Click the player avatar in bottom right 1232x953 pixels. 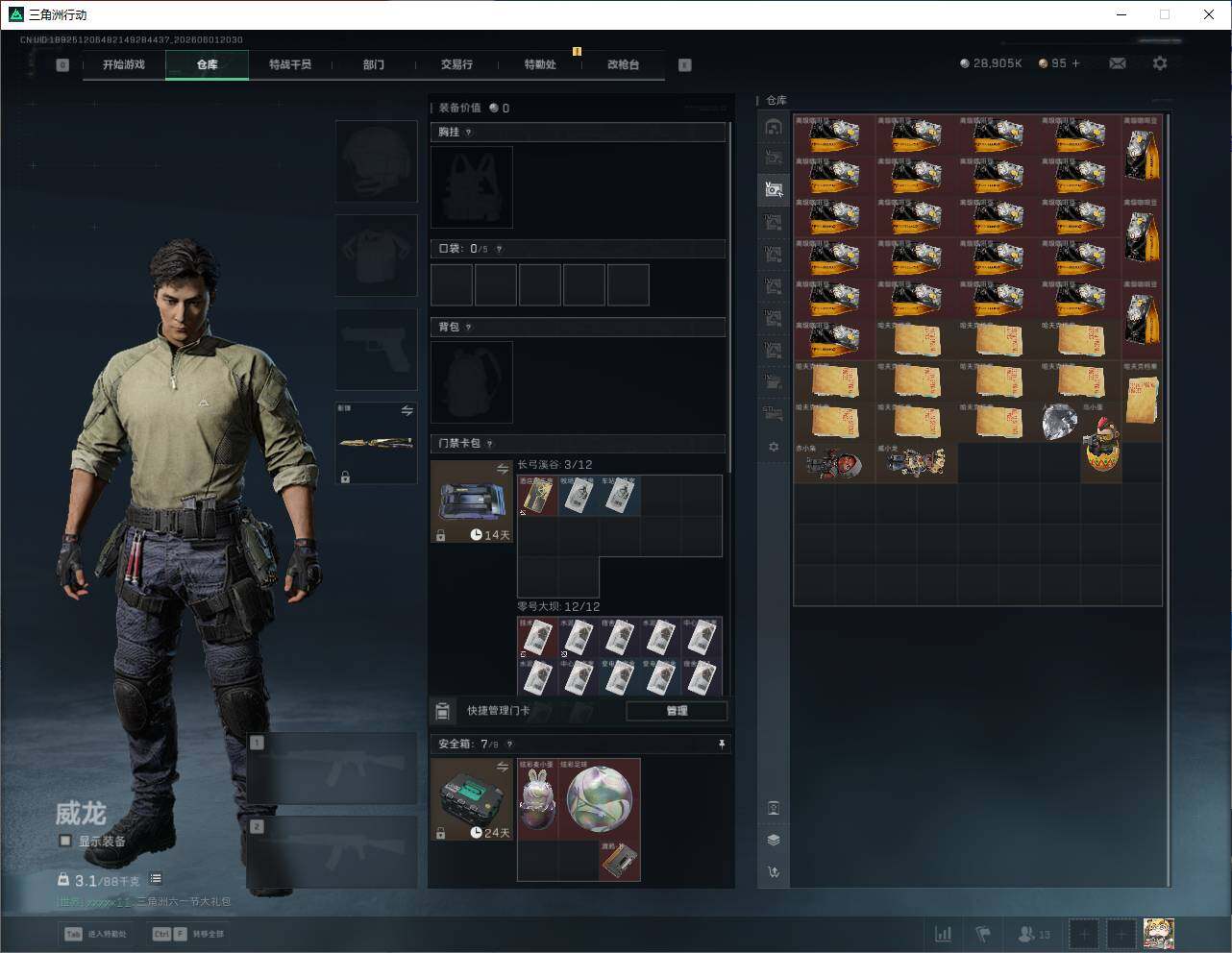(x=1159, y=933)
